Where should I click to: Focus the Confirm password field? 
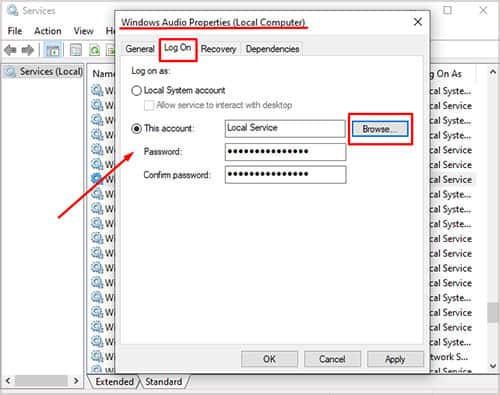285,175
